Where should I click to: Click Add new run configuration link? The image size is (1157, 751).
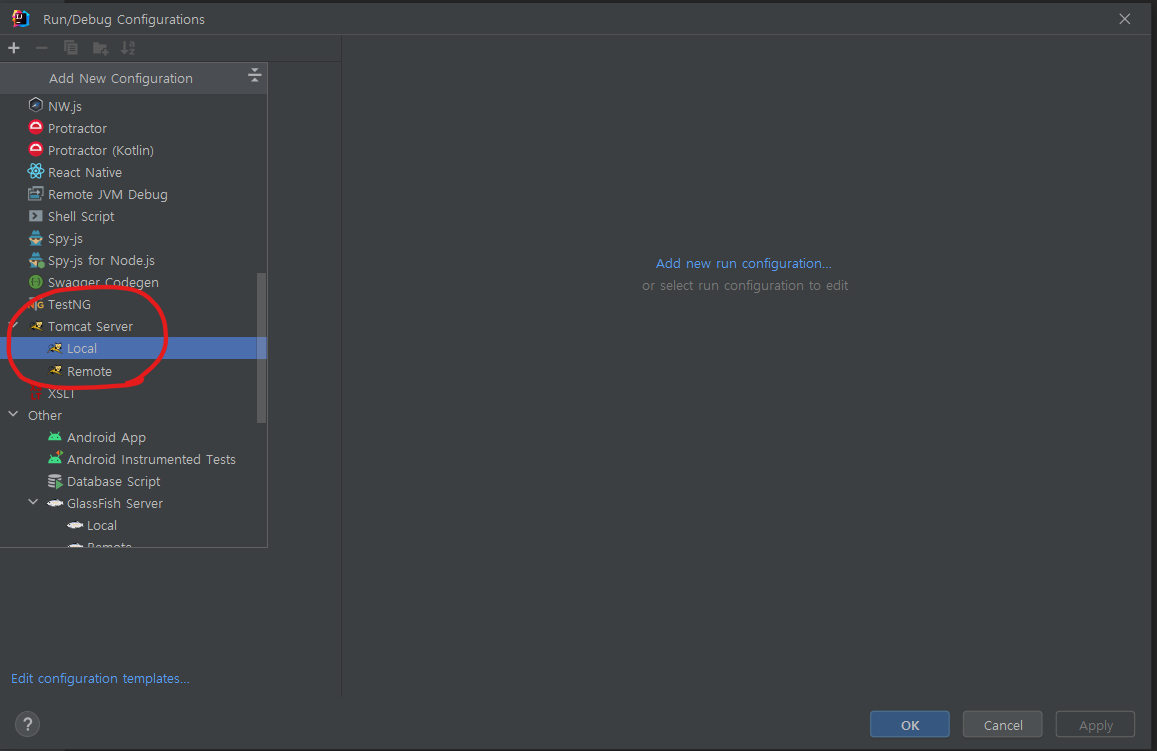(744, 263)
